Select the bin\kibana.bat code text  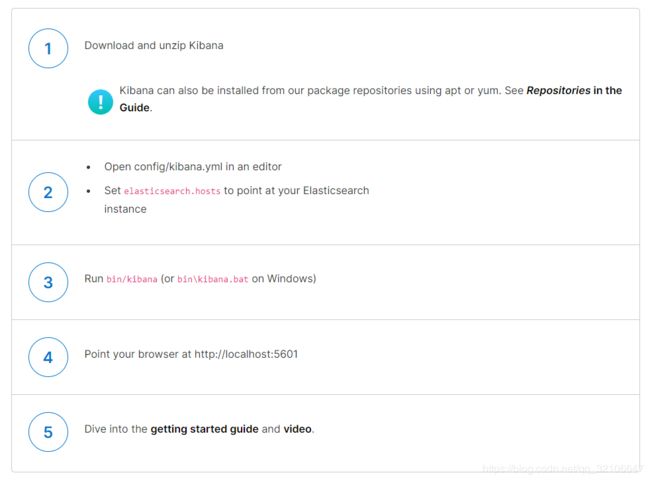point(213,279)
